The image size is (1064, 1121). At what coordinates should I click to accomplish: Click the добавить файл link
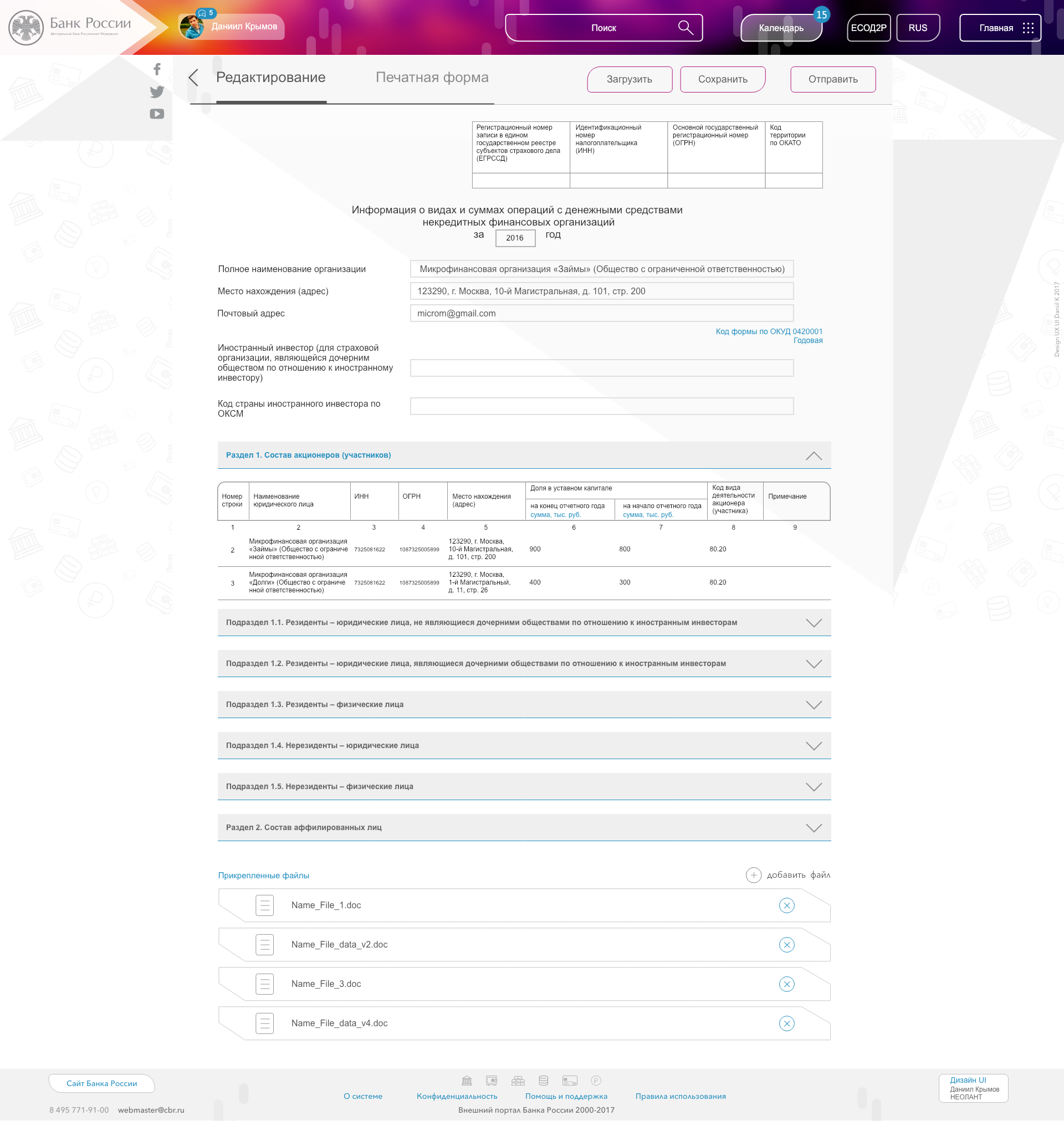pos(799,875)
